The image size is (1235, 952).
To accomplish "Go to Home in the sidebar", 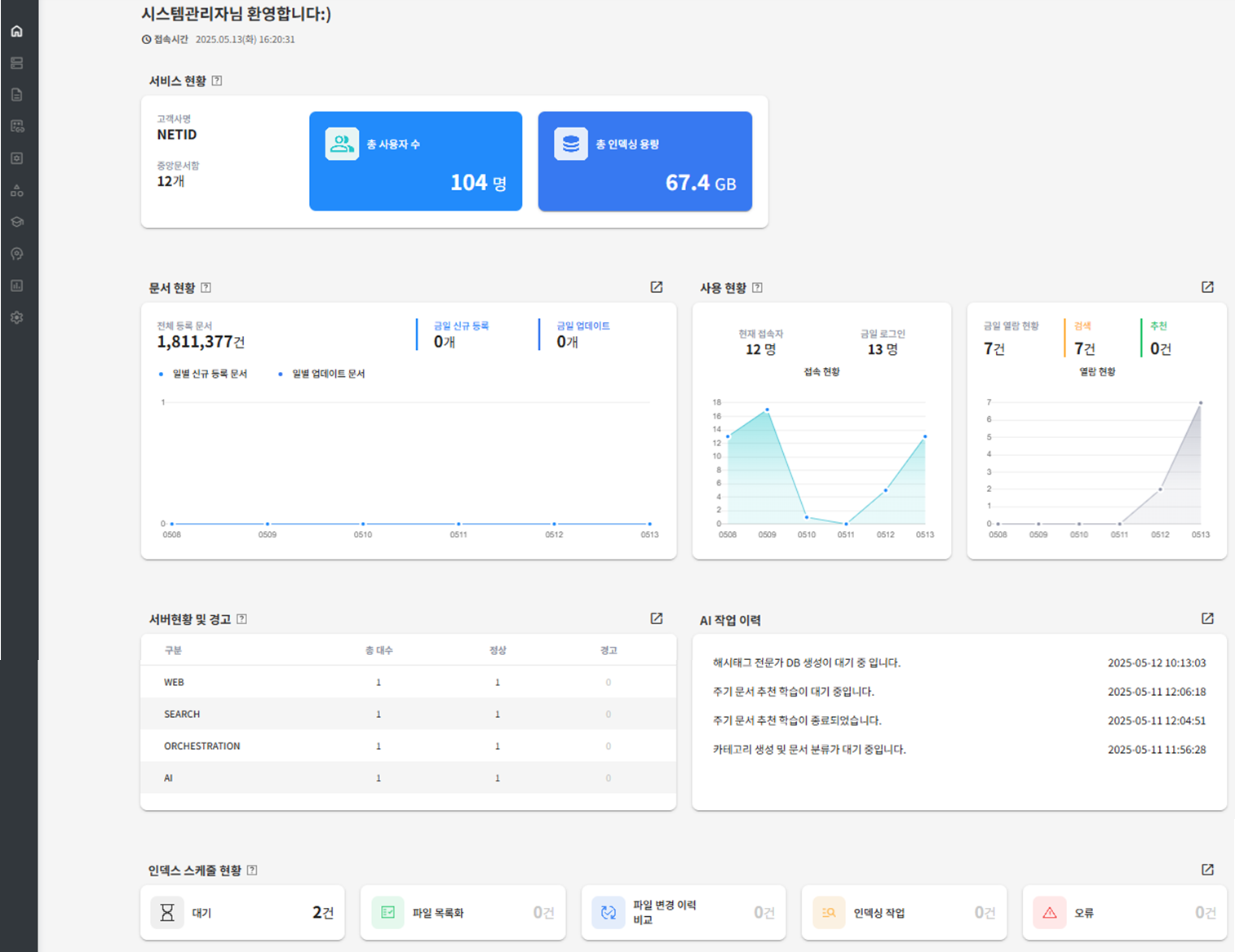I will point(16,31).
